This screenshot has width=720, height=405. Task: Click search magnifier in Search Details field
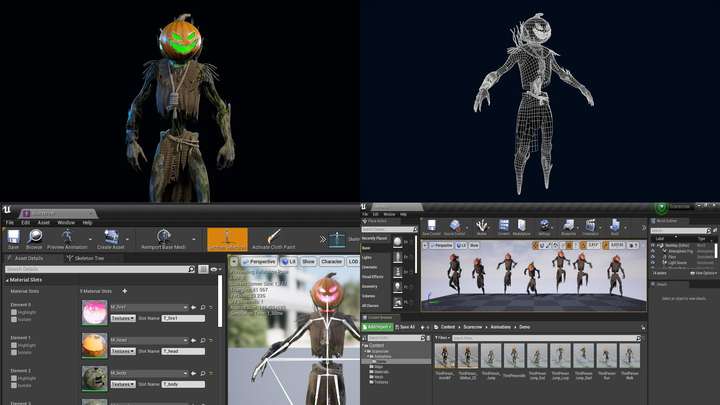[x=191, y=269]
